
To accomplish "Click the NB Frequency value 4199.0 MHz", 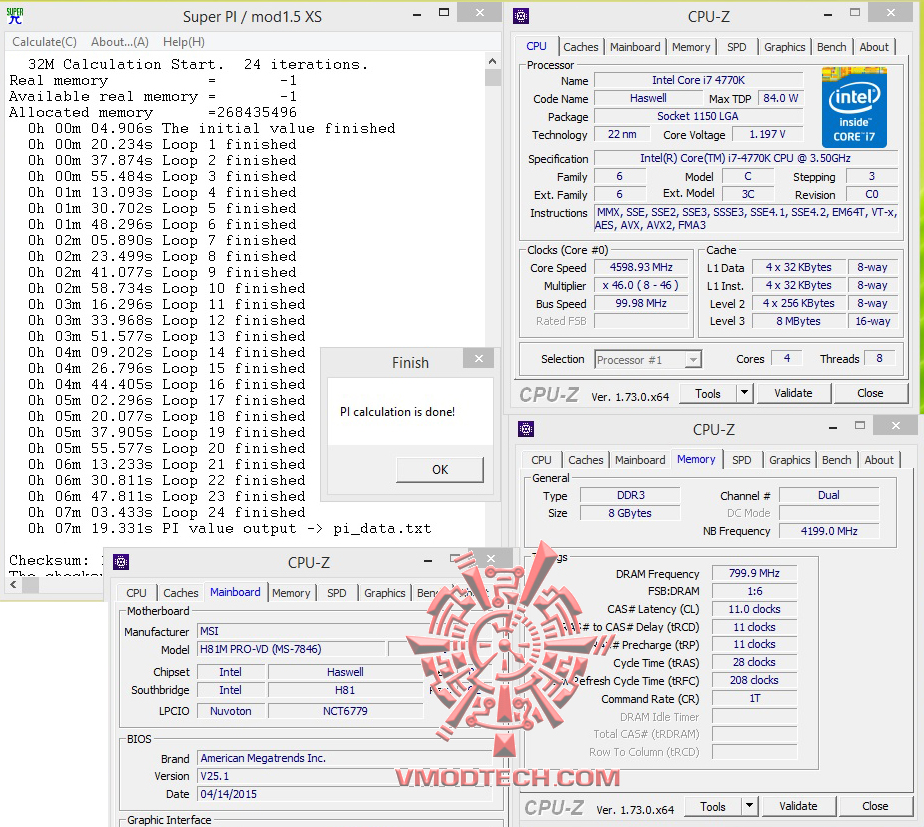I will [x=829, y=531].
